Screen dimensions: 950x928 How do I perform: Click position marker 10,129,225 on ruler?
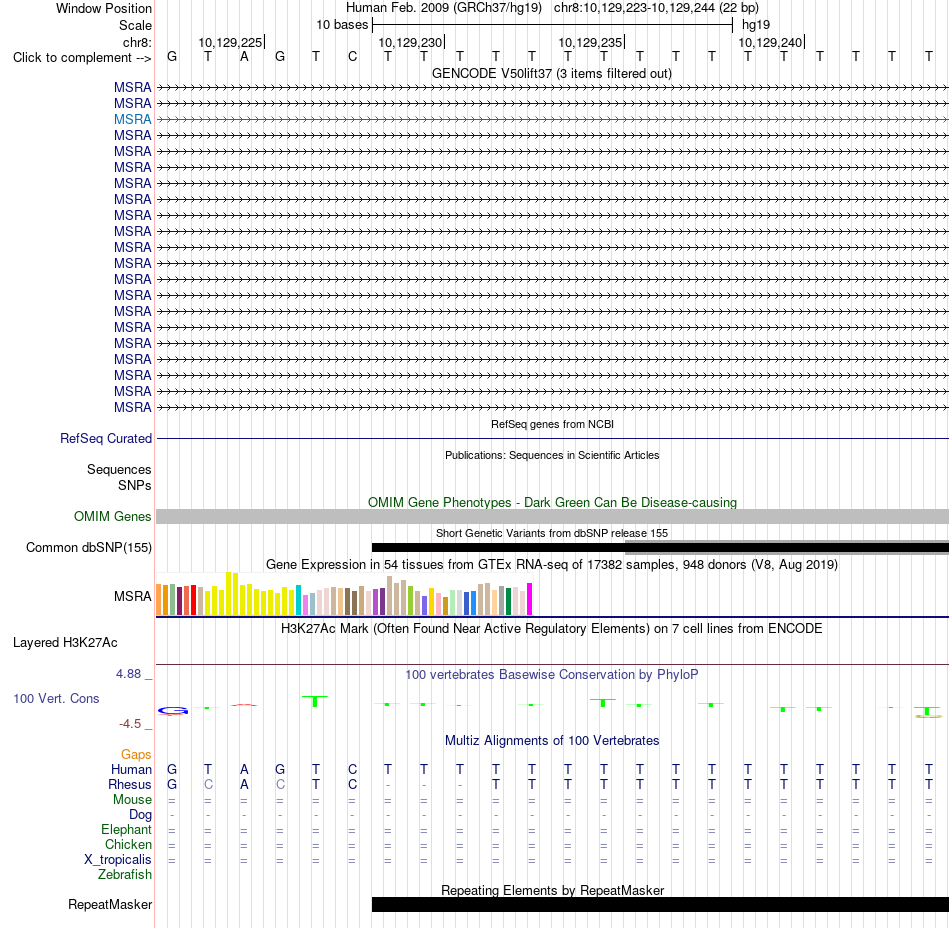click(x=231, y=42)
